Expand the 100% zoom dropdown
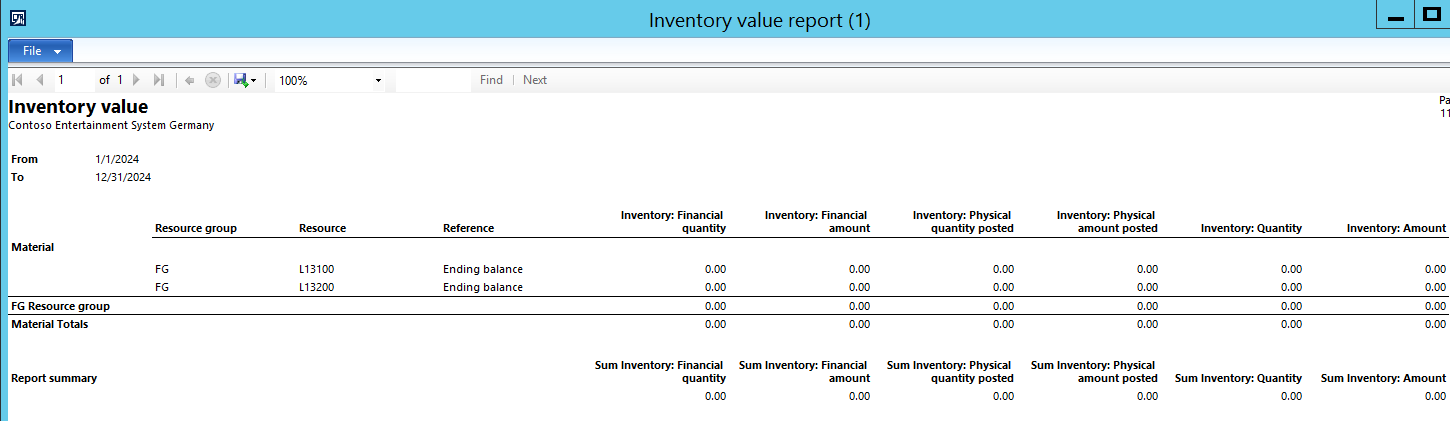The width and height of the screenshot is (1450, 421). [x=330, y=80]
